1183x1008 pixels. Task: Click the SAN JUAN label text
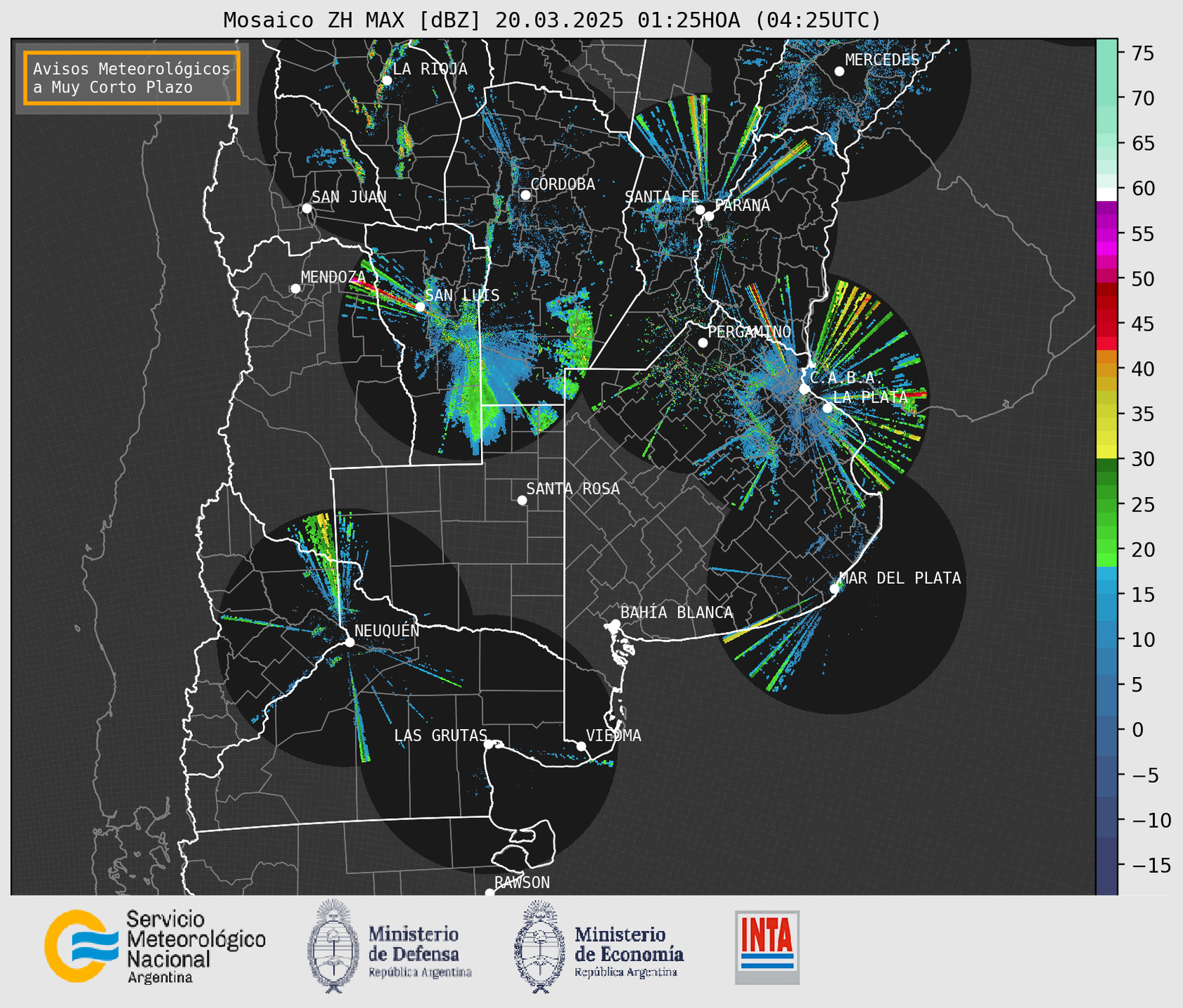coord(349,197)
